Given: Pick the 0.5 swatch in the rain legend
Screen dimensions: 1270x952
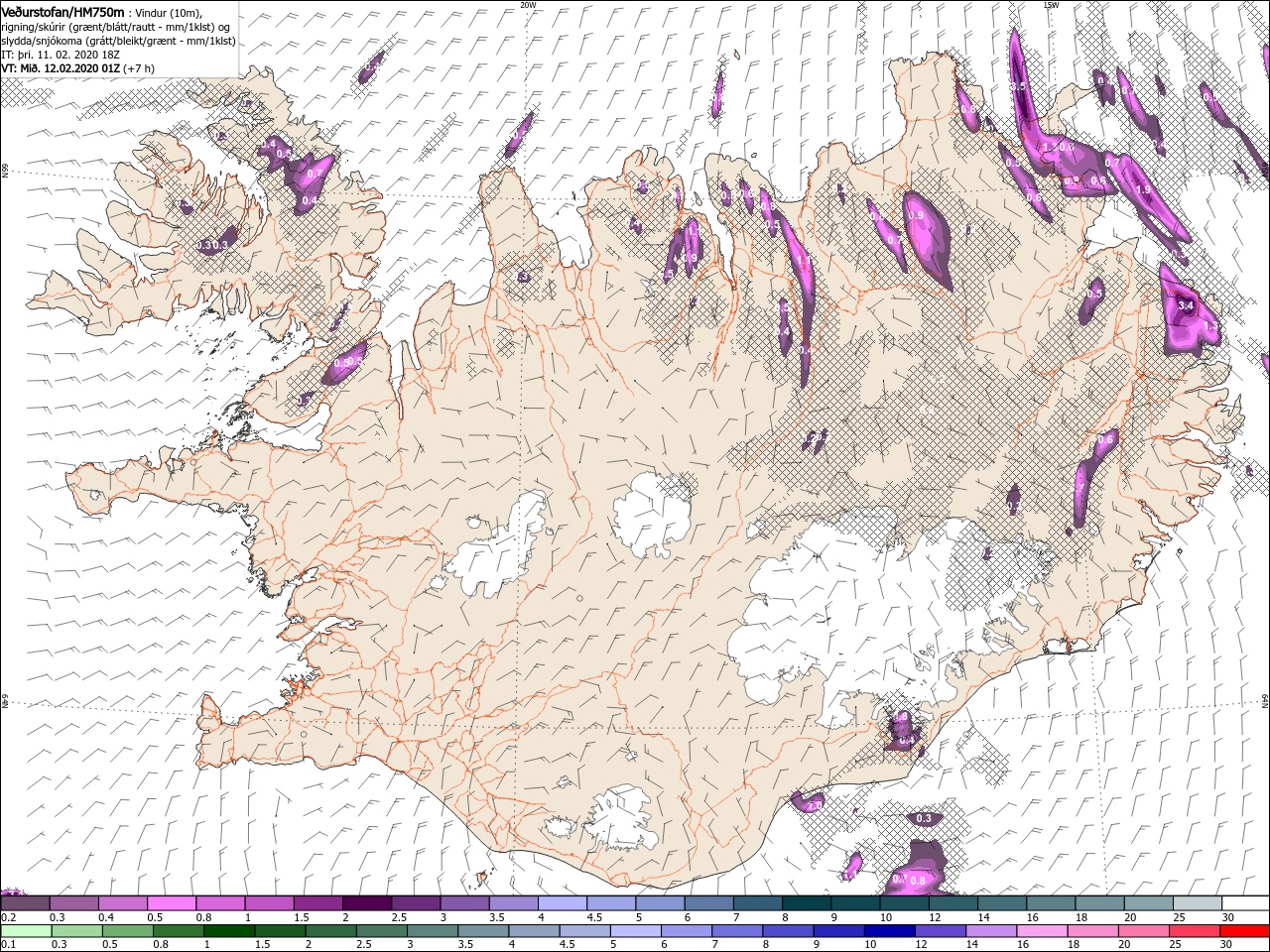Looking at the screenshot, I should pos(127,931).
